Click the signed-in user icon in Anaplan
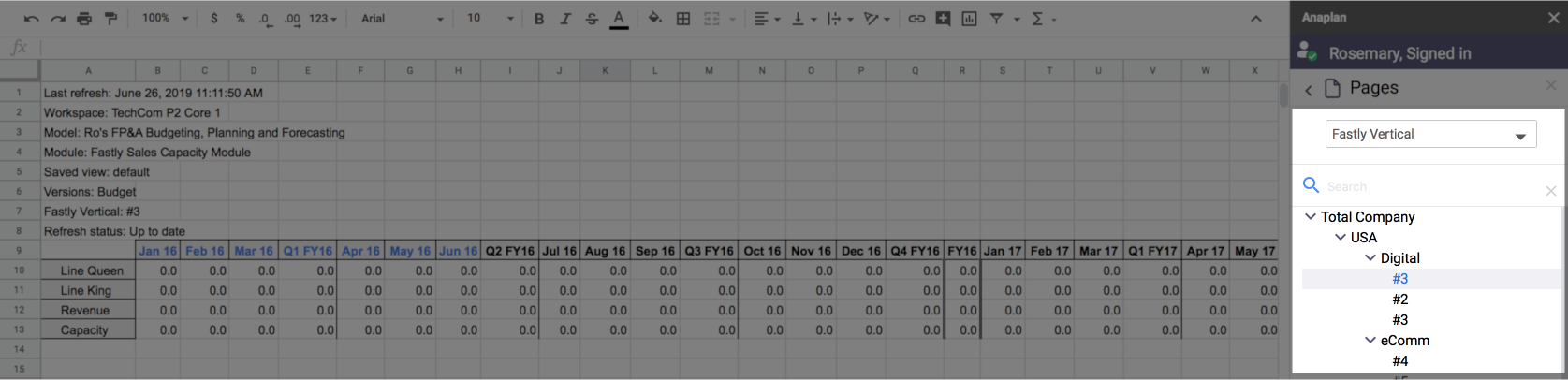 tap(1307, 53)
